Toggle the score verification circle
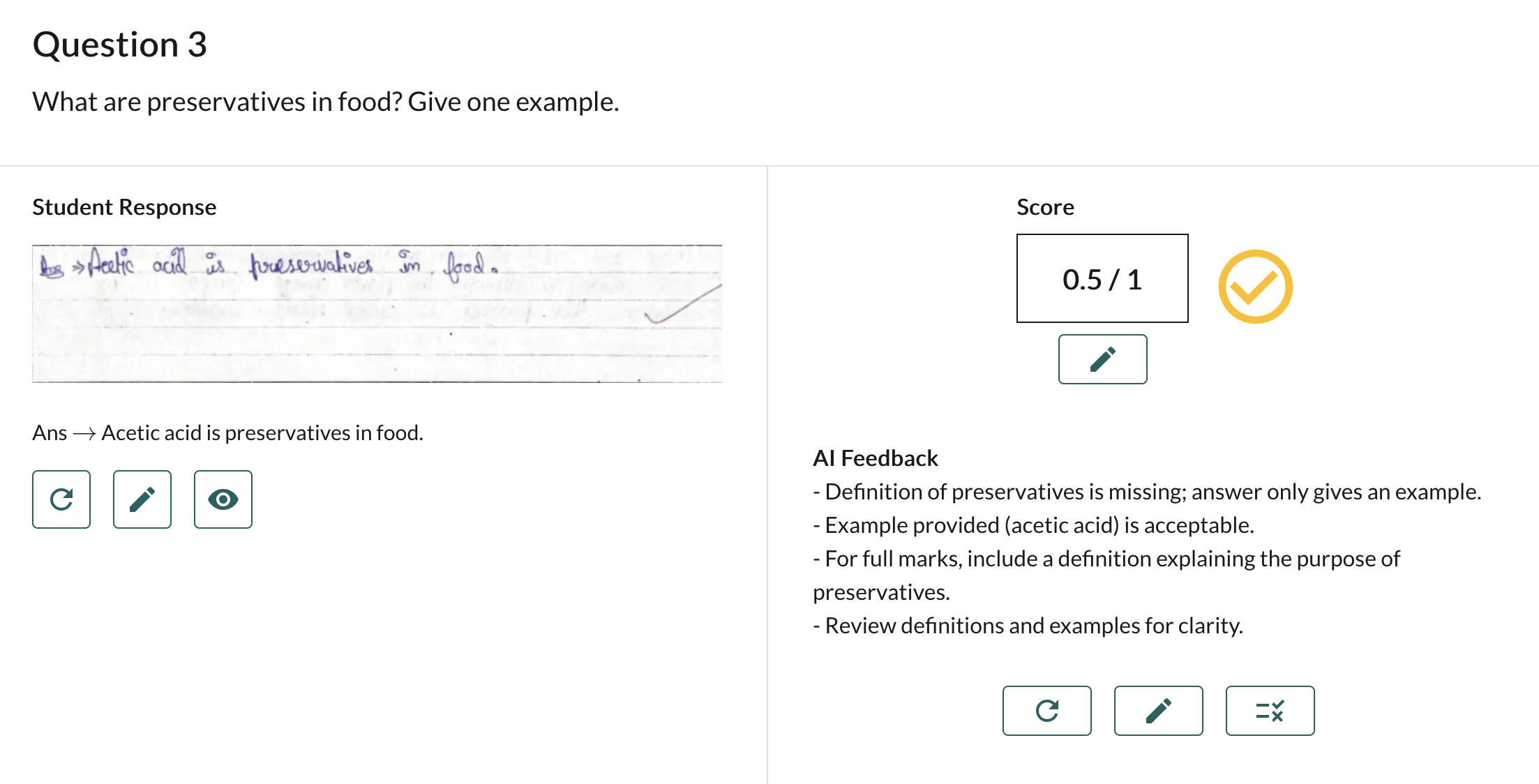The width and height of the screenshot is (1539, 784). [x=1255, y=285]
